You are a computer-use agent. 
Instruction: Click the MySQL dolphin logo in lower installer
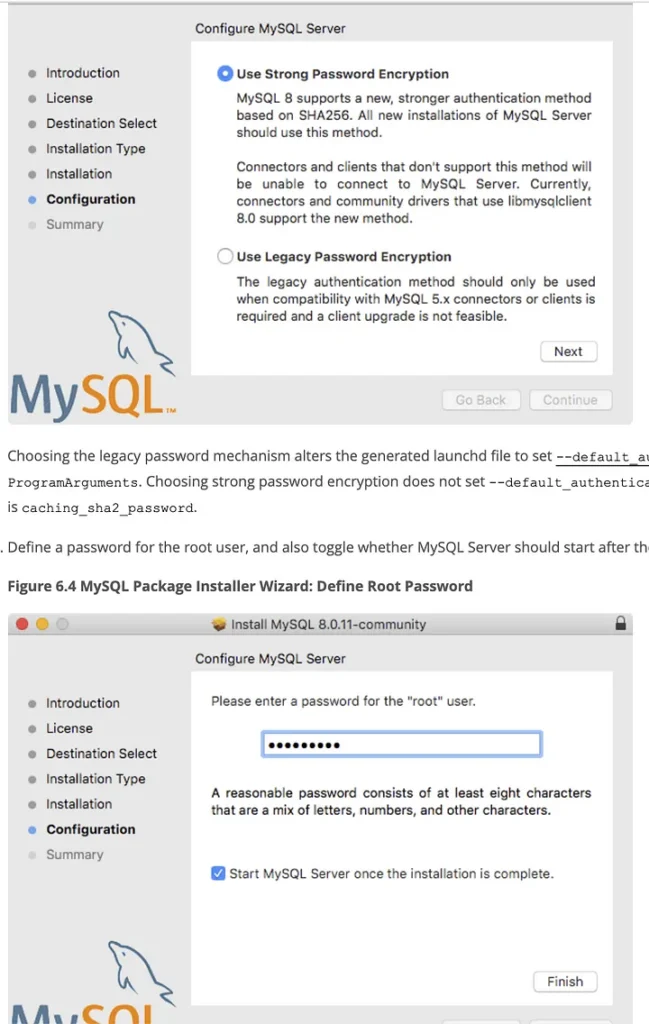(x=93, y=982)
